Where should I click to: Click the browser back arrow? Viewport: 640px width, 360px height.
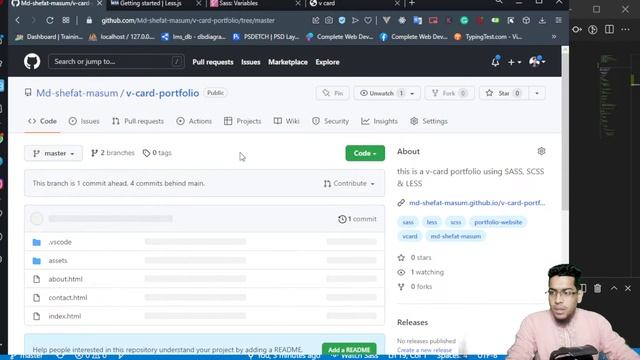tap(18, 20)
